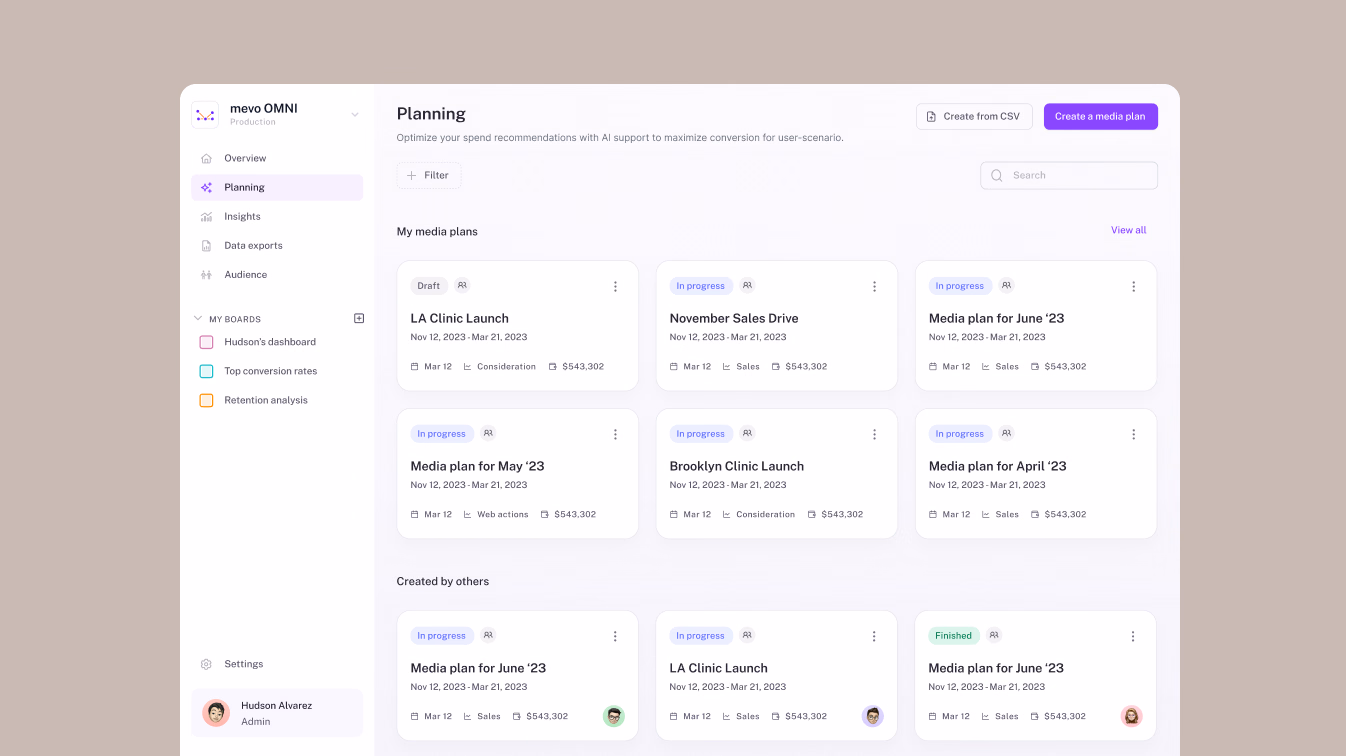Viewport: 1346px width, 756px height.
Task: Collapse the My Boards section chevron
Action: [x=198, y=319]
